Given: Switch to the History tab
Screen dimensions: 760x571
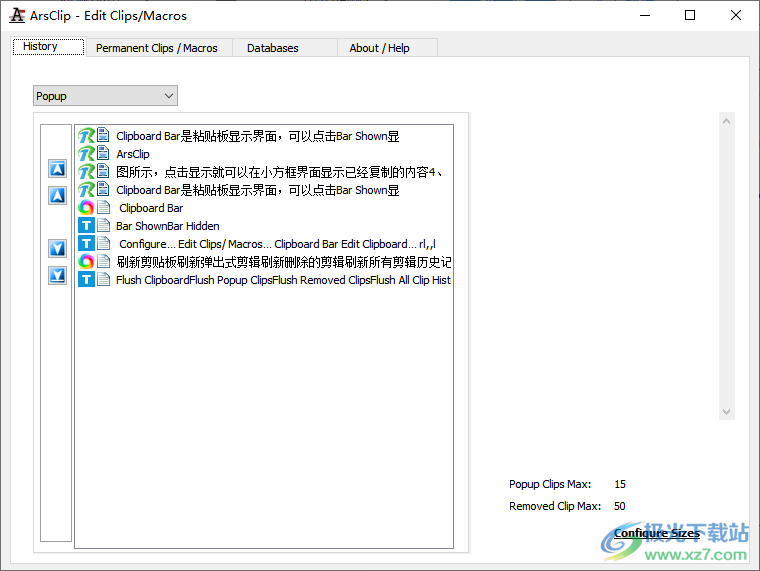Looking at the screenshot, I should [48, 47].
